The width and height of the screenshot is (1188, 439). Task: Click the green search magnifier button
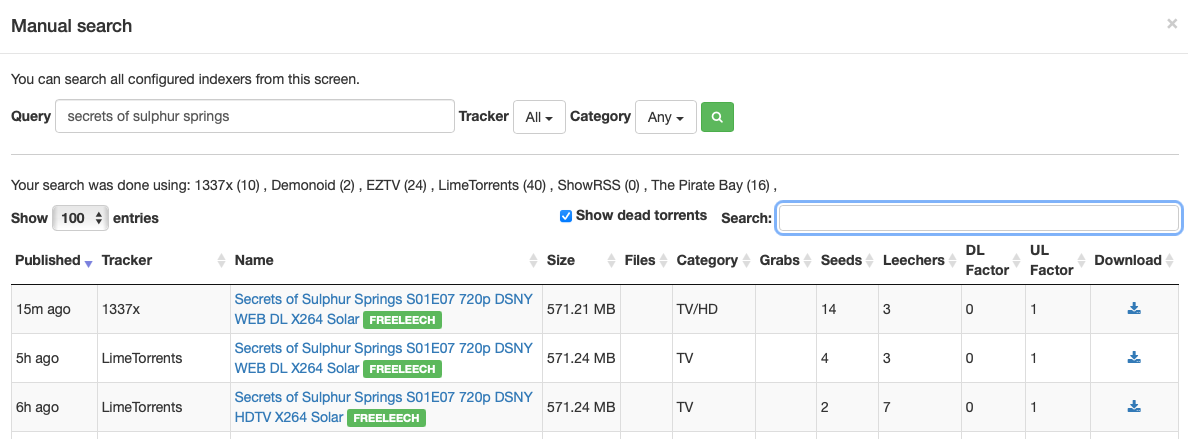pos(717,117)
